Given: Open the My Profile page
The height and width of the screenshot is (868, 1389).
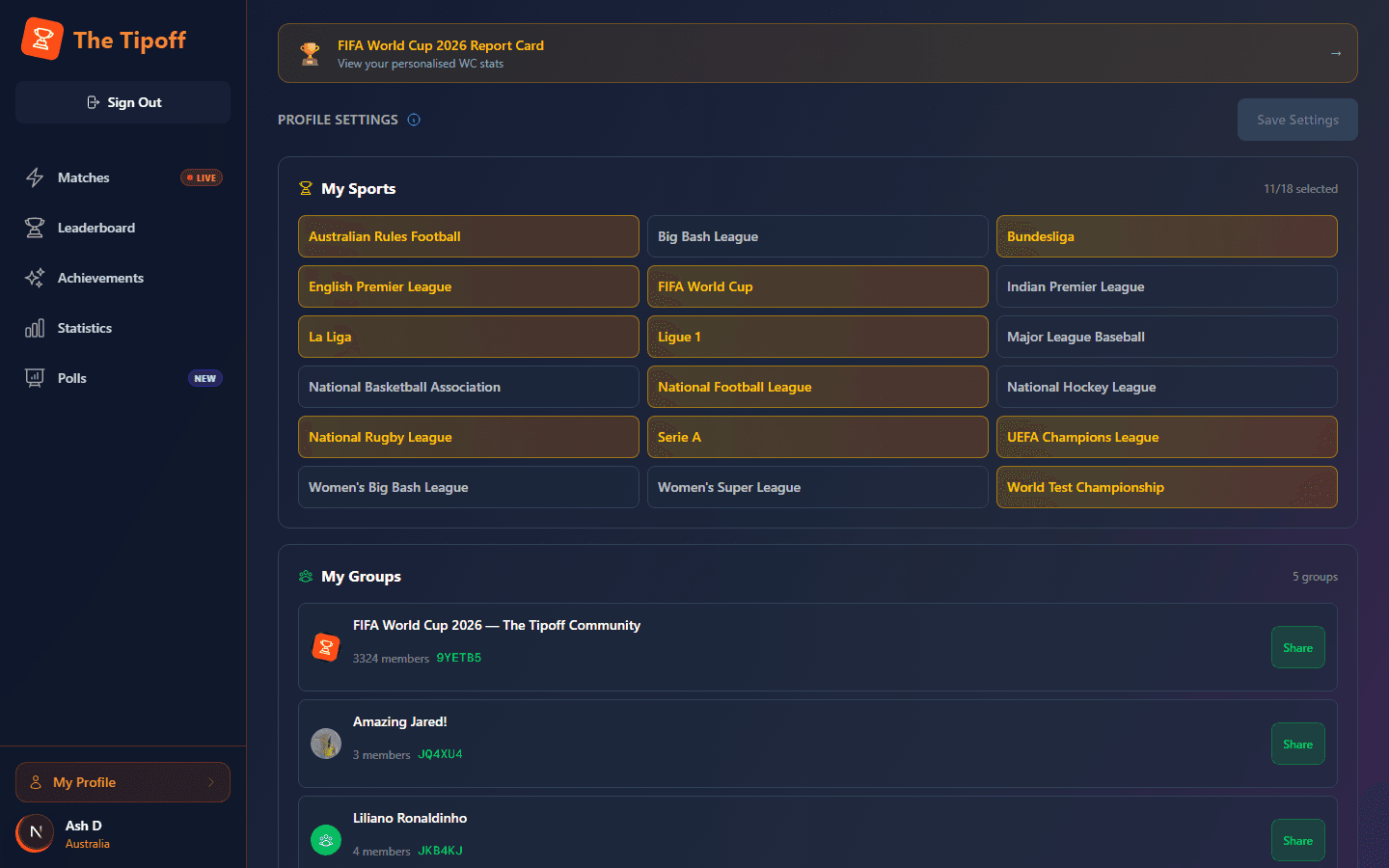Looking at the screenshot, I should point(123,782).
